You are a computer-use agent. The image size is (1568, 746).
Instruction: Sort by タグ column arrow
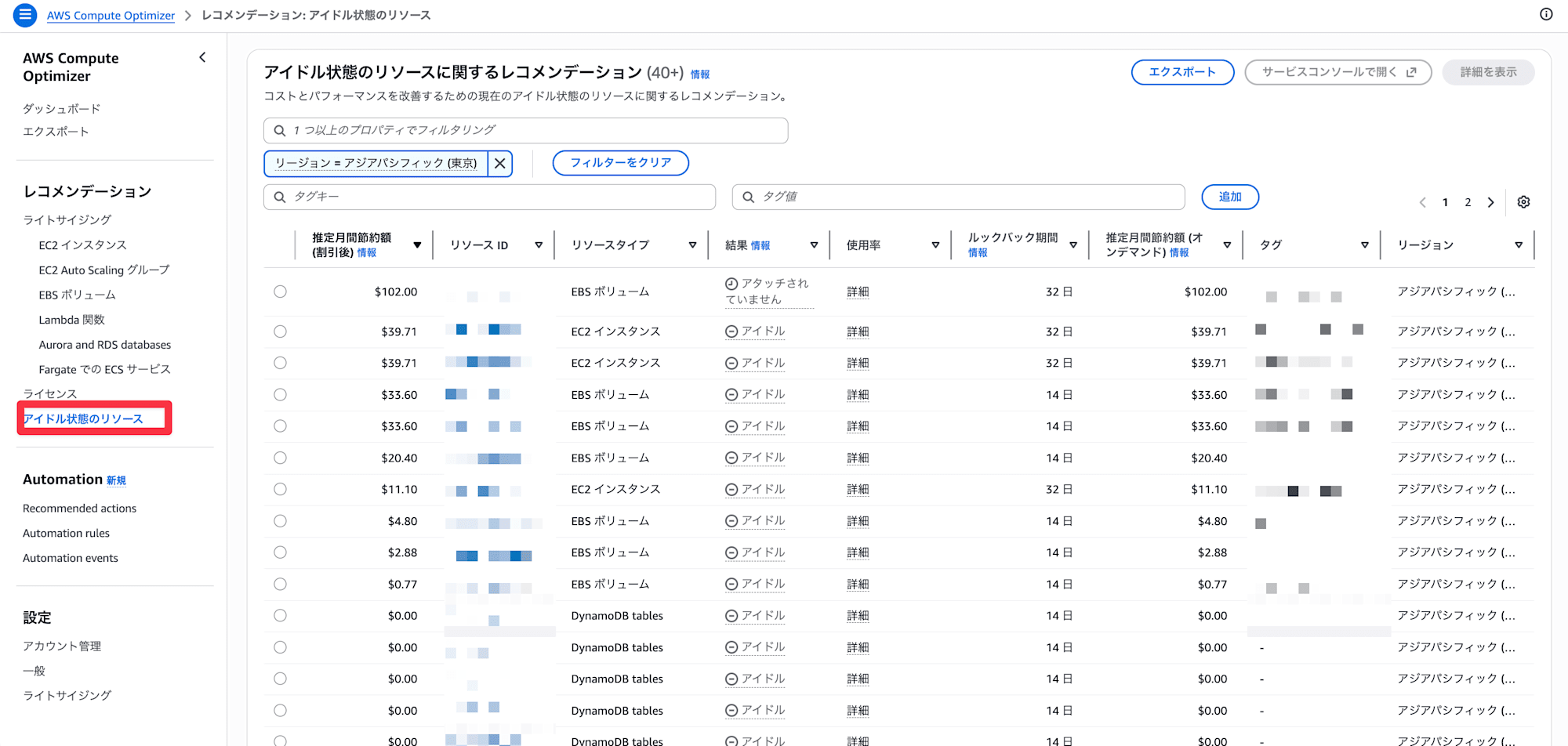(1365, 245)
